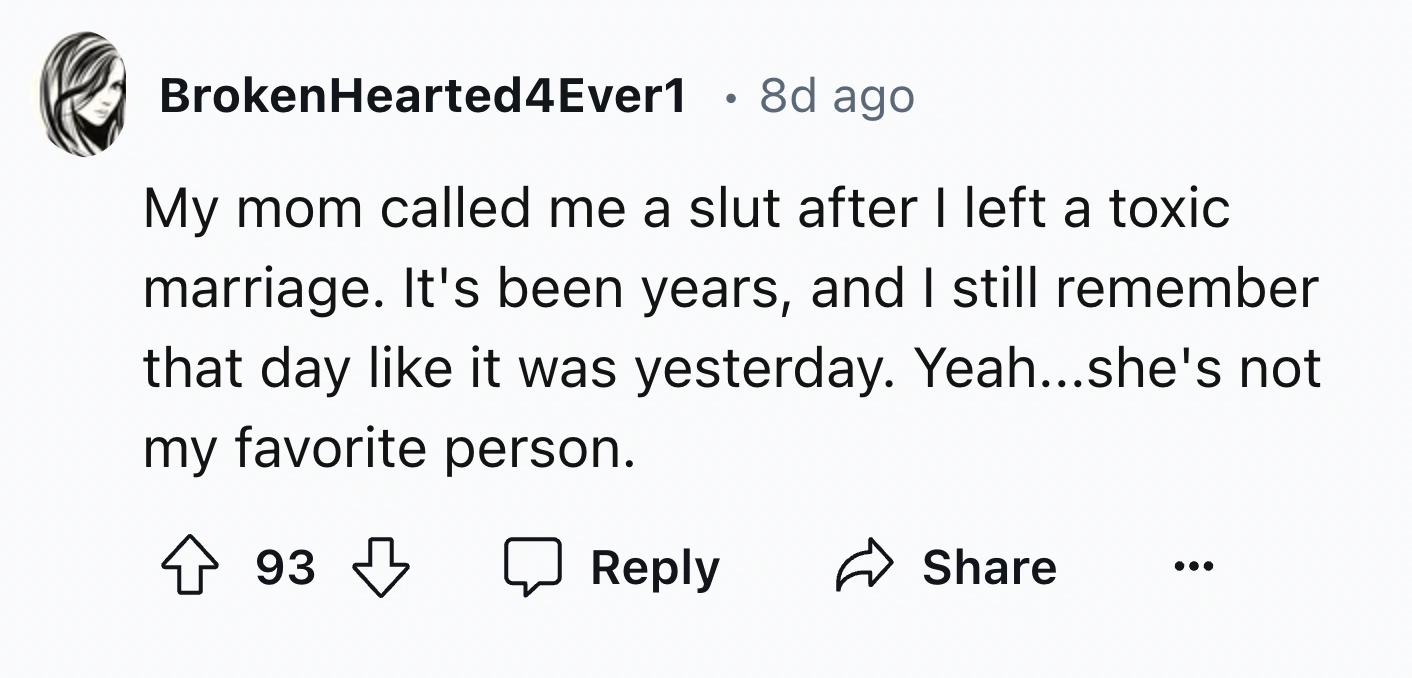Image resolution: width=1412 pixels, height=678 pixels.
Task: Click the vote count 93
Action: [286, 568]
